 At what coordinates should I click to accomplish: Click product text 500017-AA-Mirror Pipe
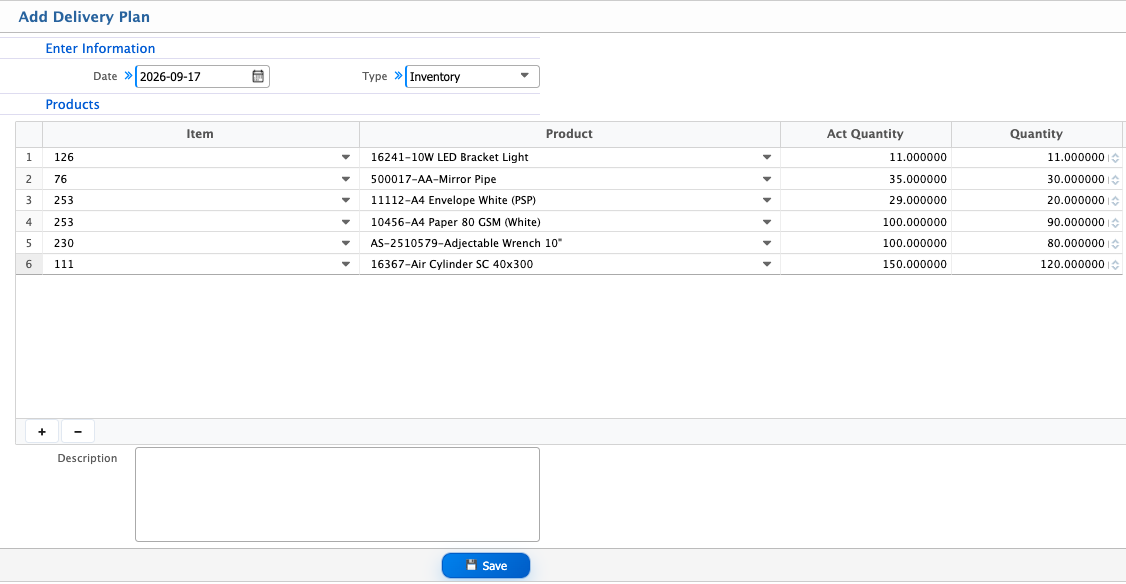[x=434, y=179]
